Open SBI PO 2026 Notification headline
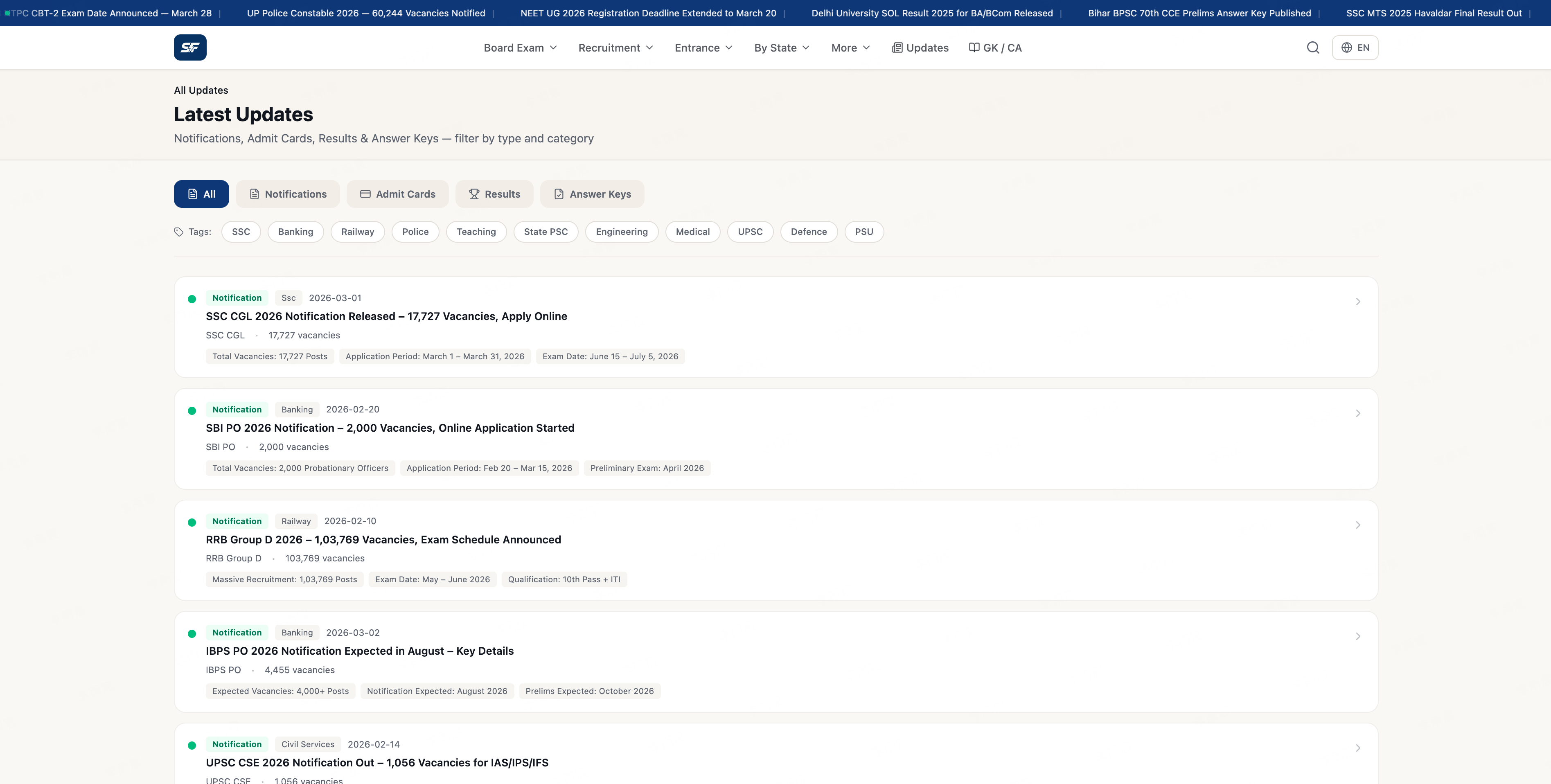Viewport: 1551px width, 784px height. (390, 428)
